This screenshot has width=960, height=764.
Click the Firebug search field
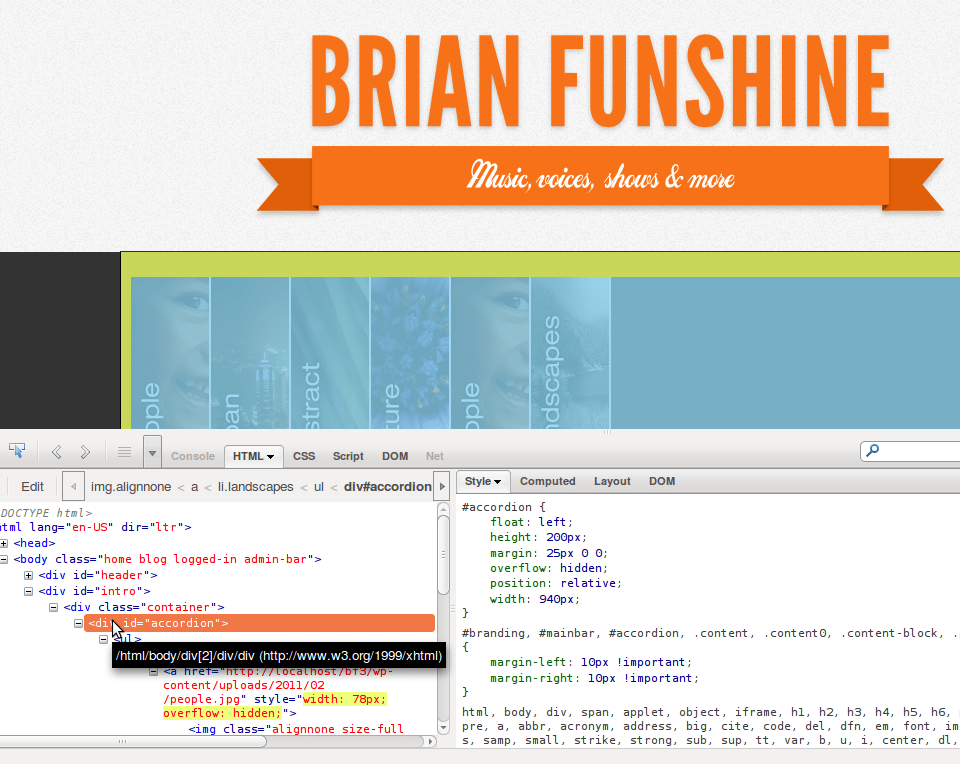click(910, 451)
